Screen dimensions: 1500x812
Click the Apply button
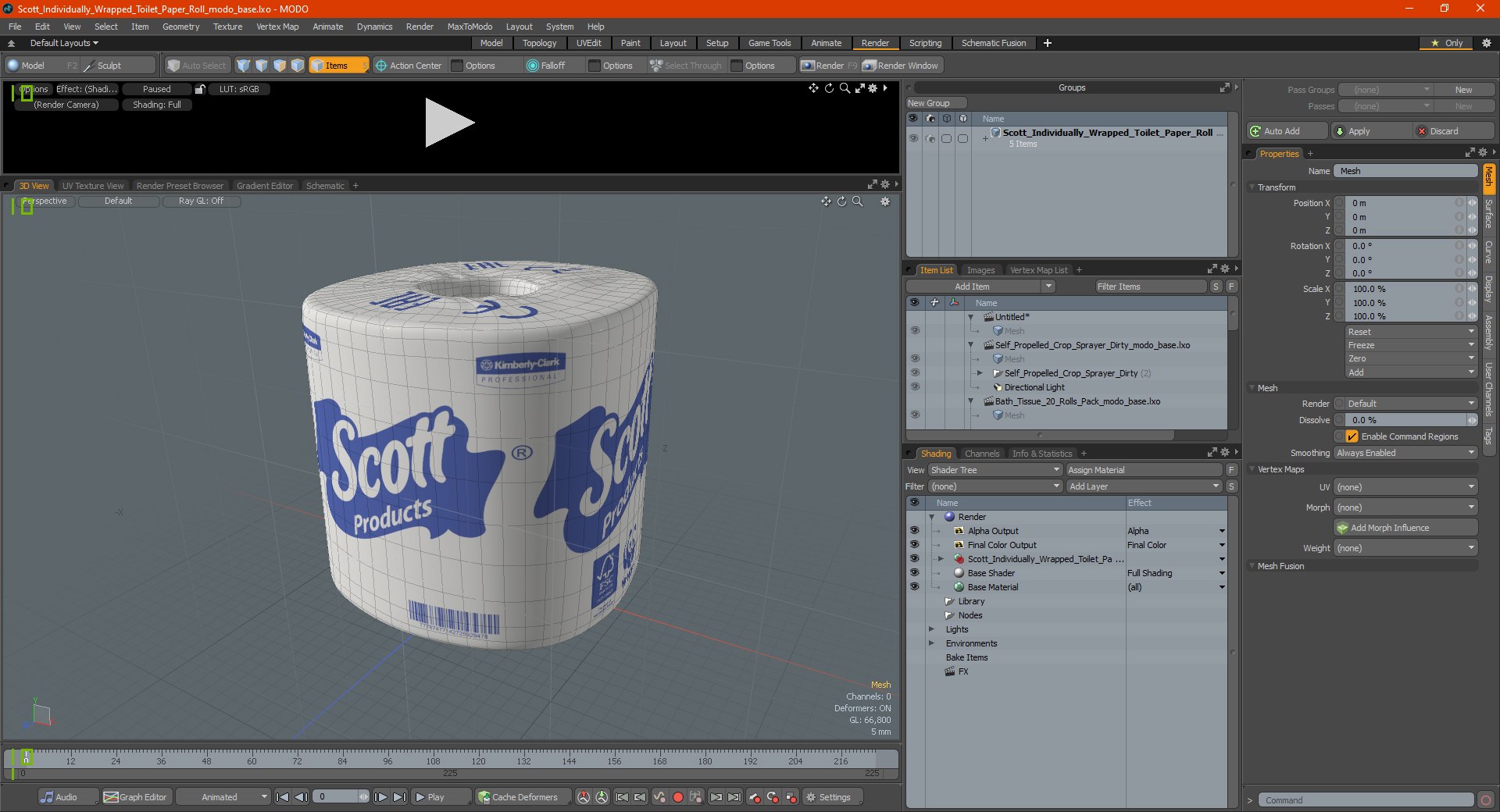click(1371, 131)
